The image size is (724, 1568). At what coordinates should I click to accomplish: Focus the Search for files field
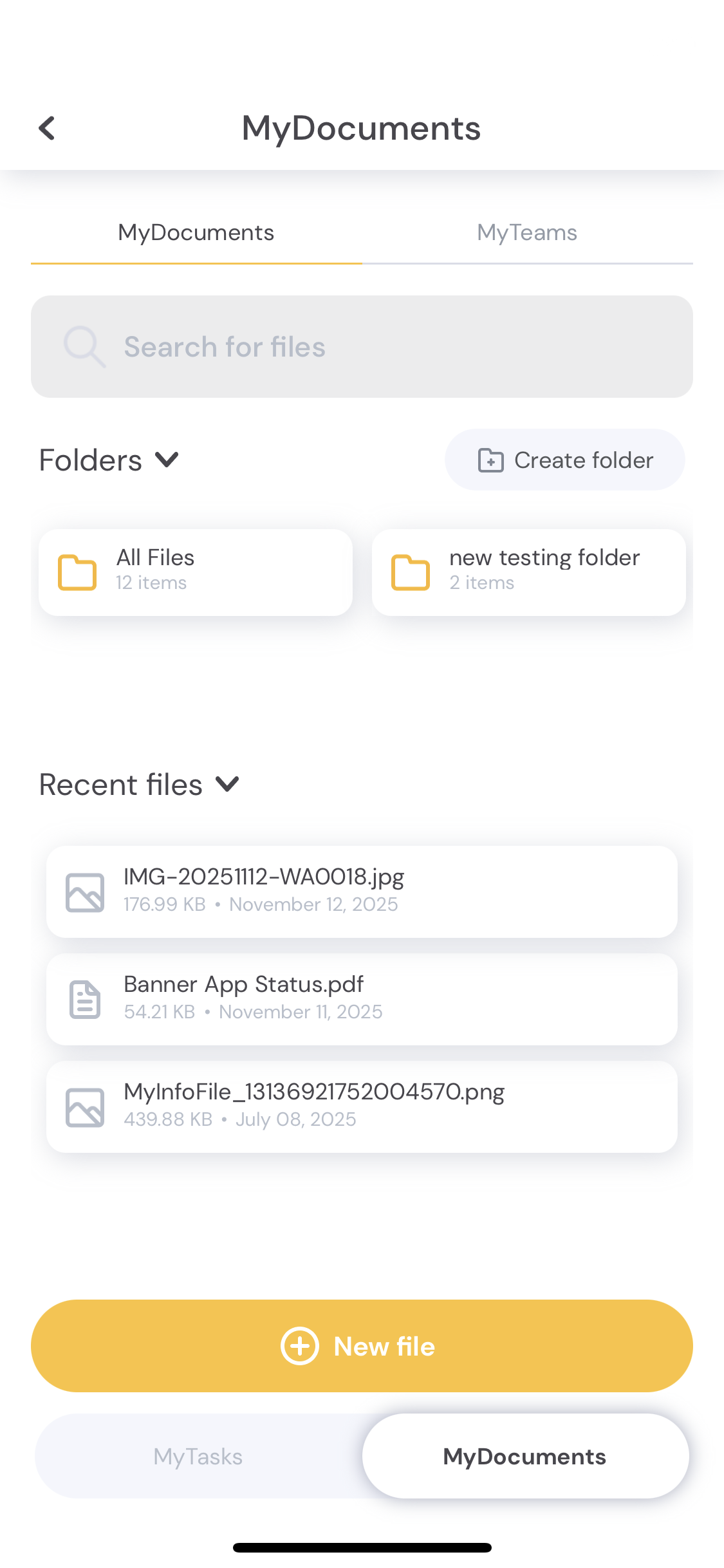click(x=386, y=346)
